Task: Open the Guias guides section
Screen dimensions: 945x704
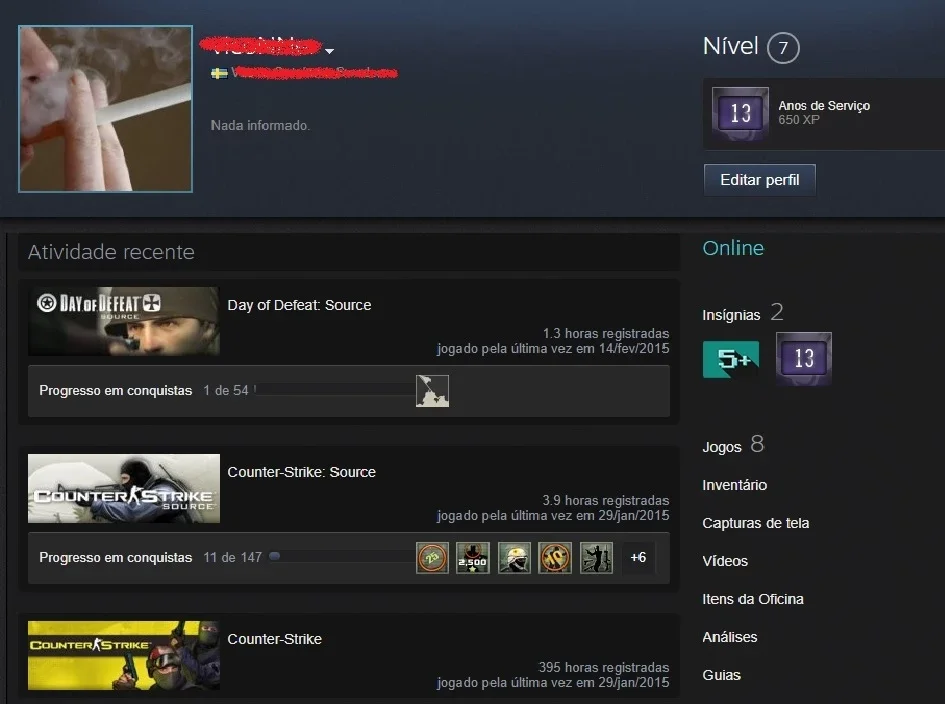Action: 721,675
